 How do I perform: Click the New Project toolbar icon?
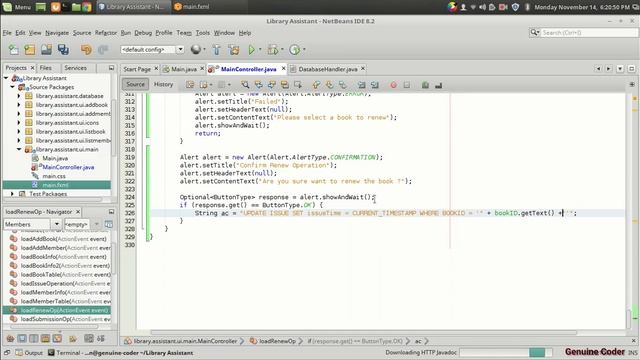[30, 50]
